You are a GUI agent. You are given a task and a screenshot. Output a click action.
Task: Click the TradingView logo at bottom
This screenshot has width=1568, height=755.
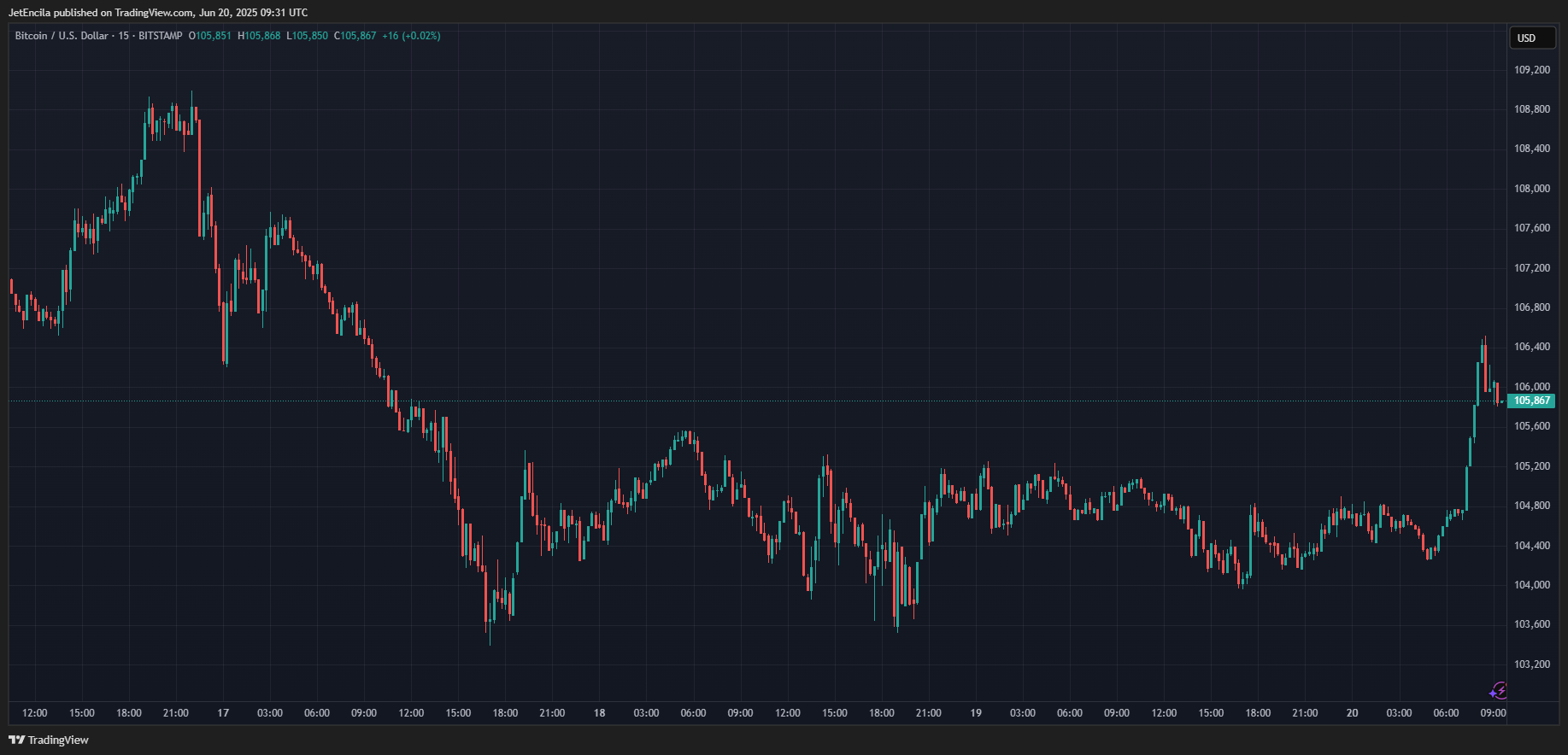point(49,740)
